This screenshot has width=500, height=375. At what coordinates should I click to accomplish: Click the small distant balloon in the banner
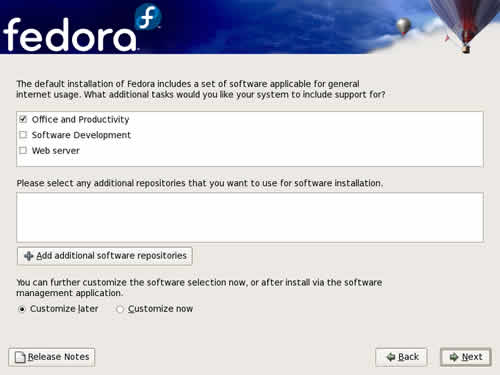403,26
